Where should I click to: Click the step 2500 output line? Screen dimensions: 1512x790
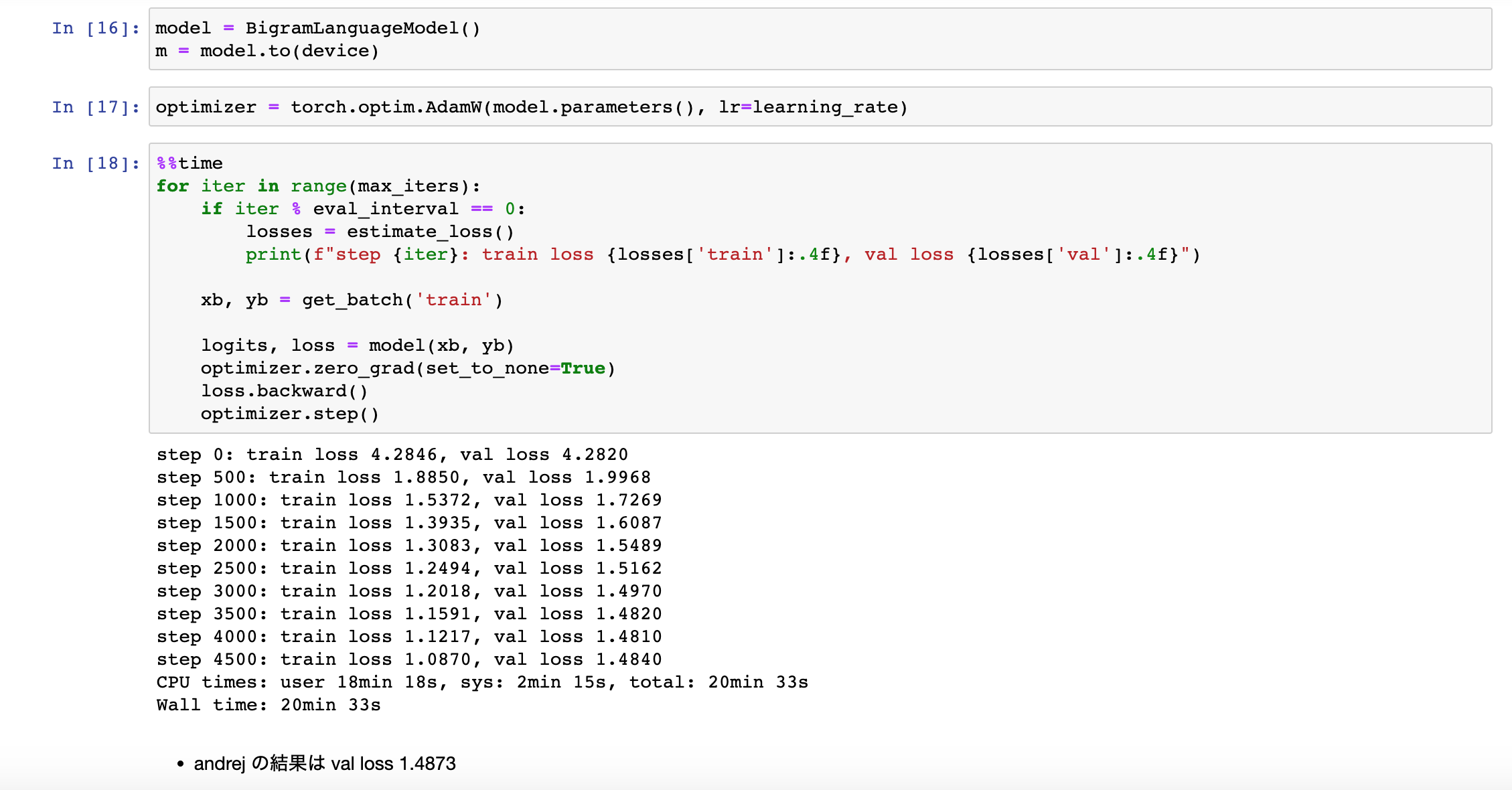[x=409, y=568]
